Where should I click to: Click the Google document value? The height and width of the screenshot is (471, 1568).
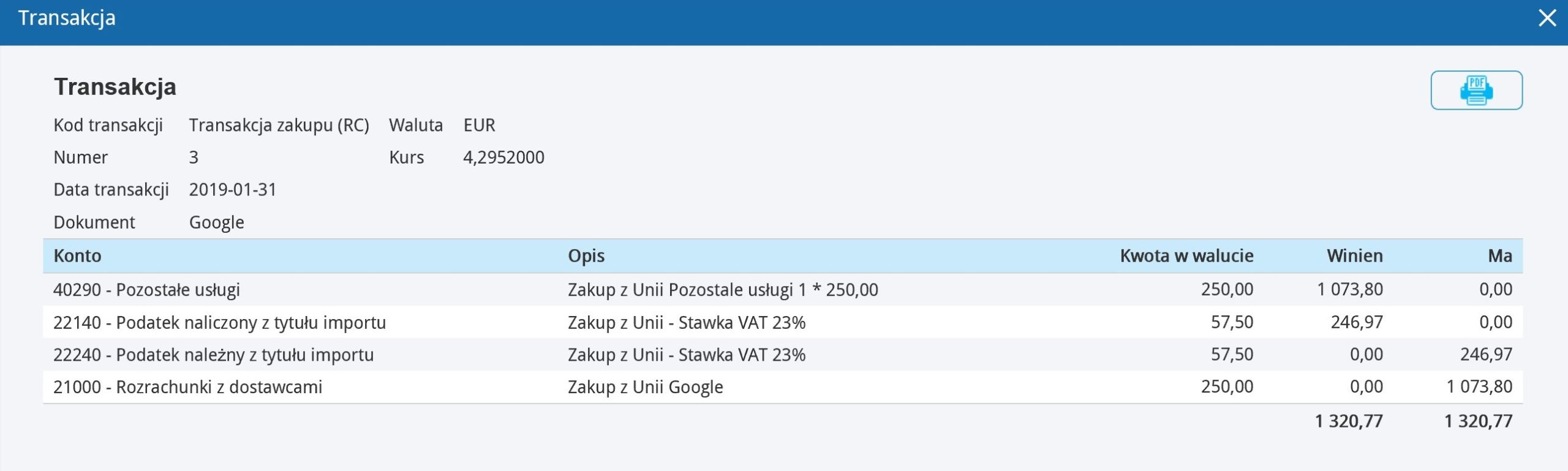(x=216, y=222)
